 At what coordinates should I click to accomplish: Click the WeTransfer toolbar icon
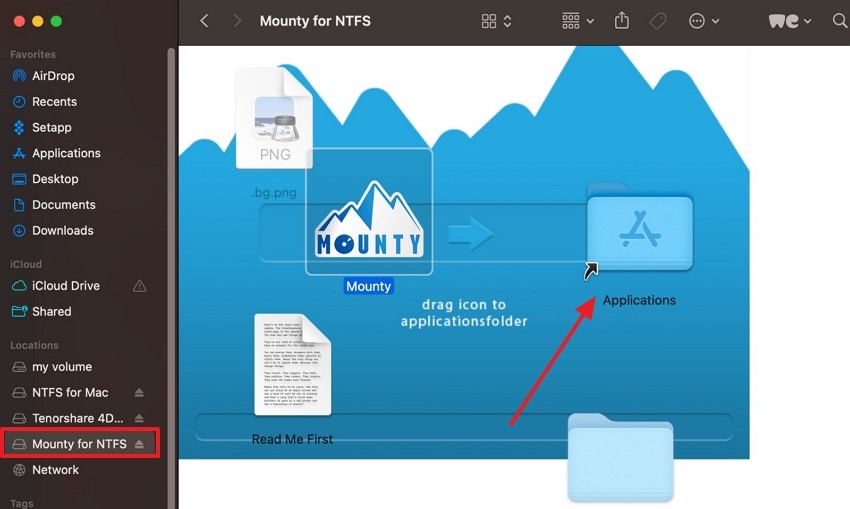(x=783, y=21)
